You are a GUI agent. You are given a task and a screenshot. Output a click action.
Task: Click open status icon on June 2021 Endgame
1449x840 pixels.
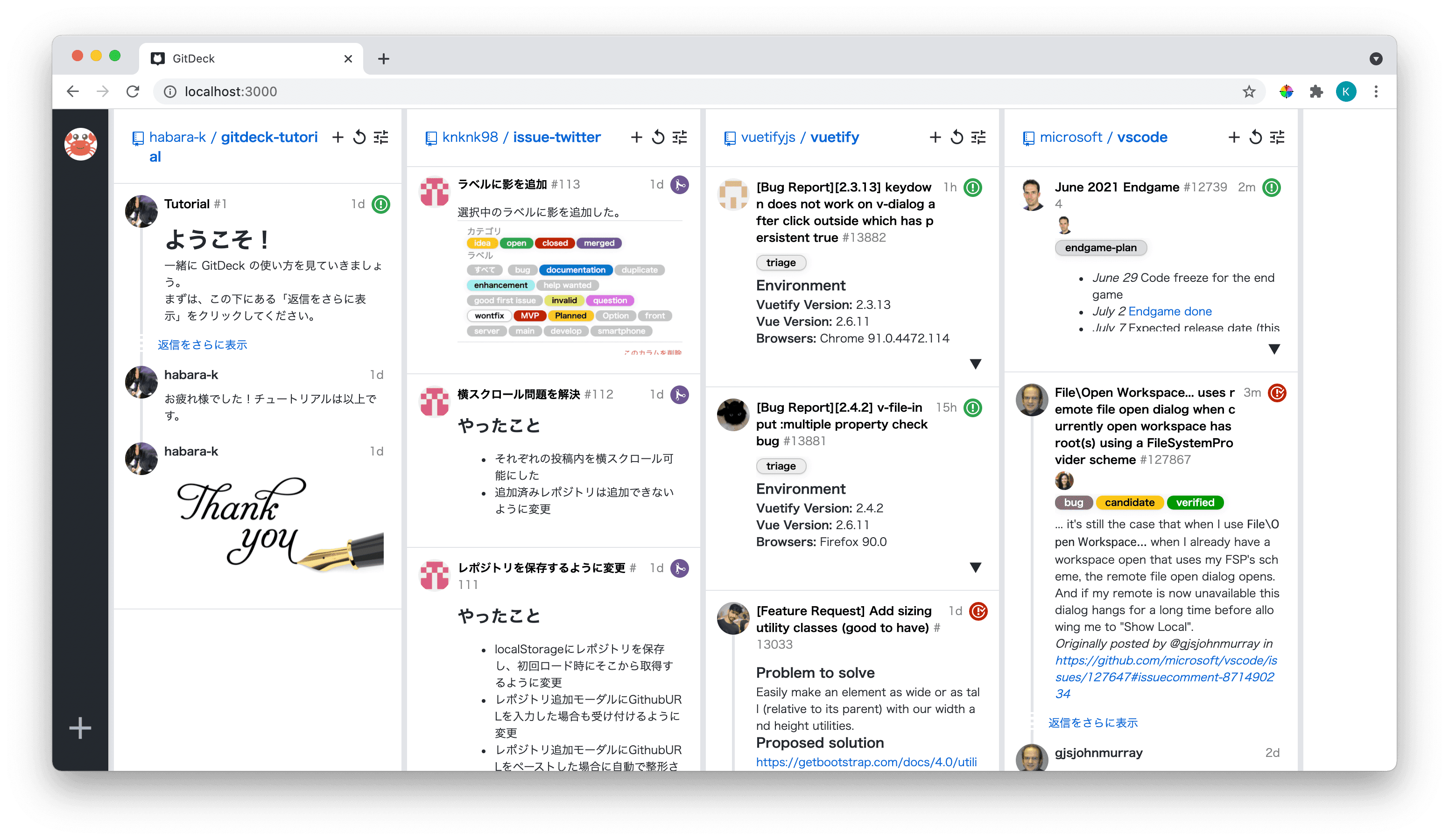[1271, 188]
